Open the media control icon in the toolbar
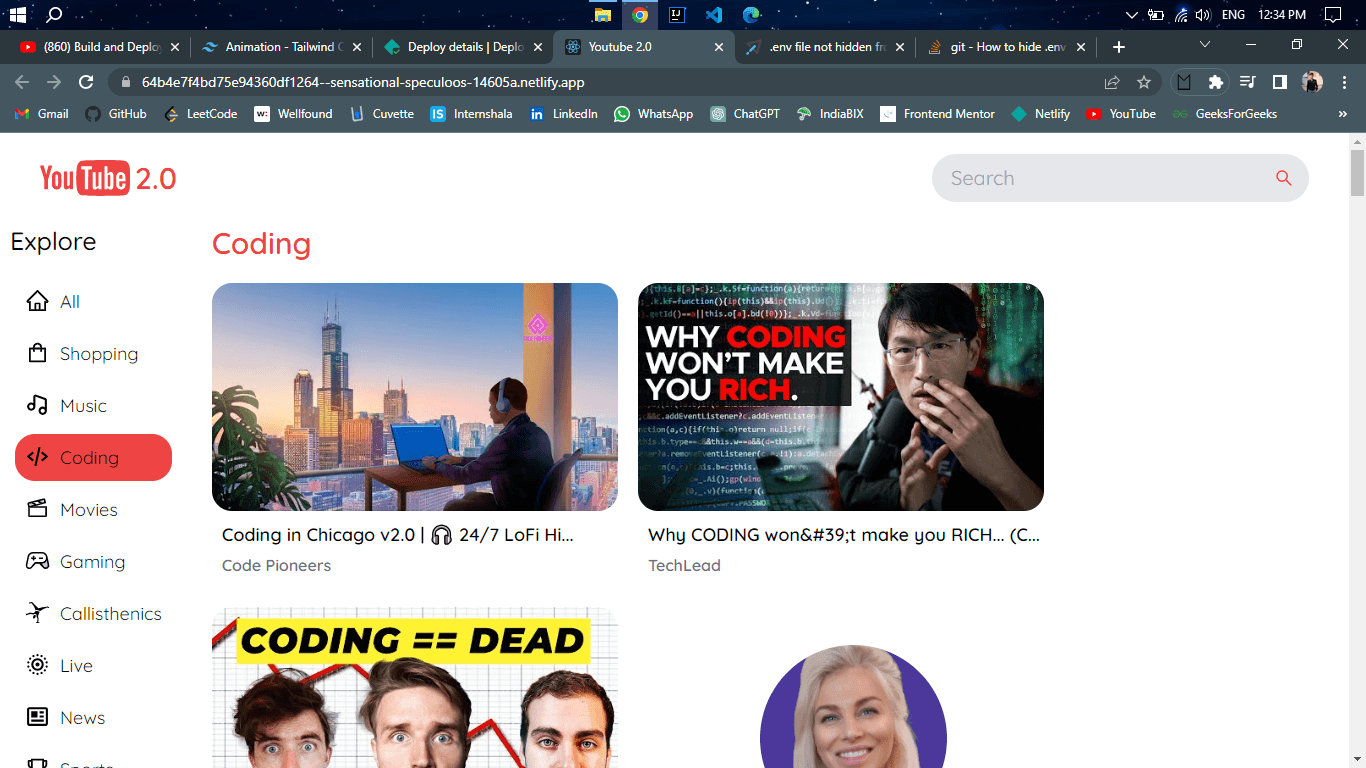 [1247, 82]
